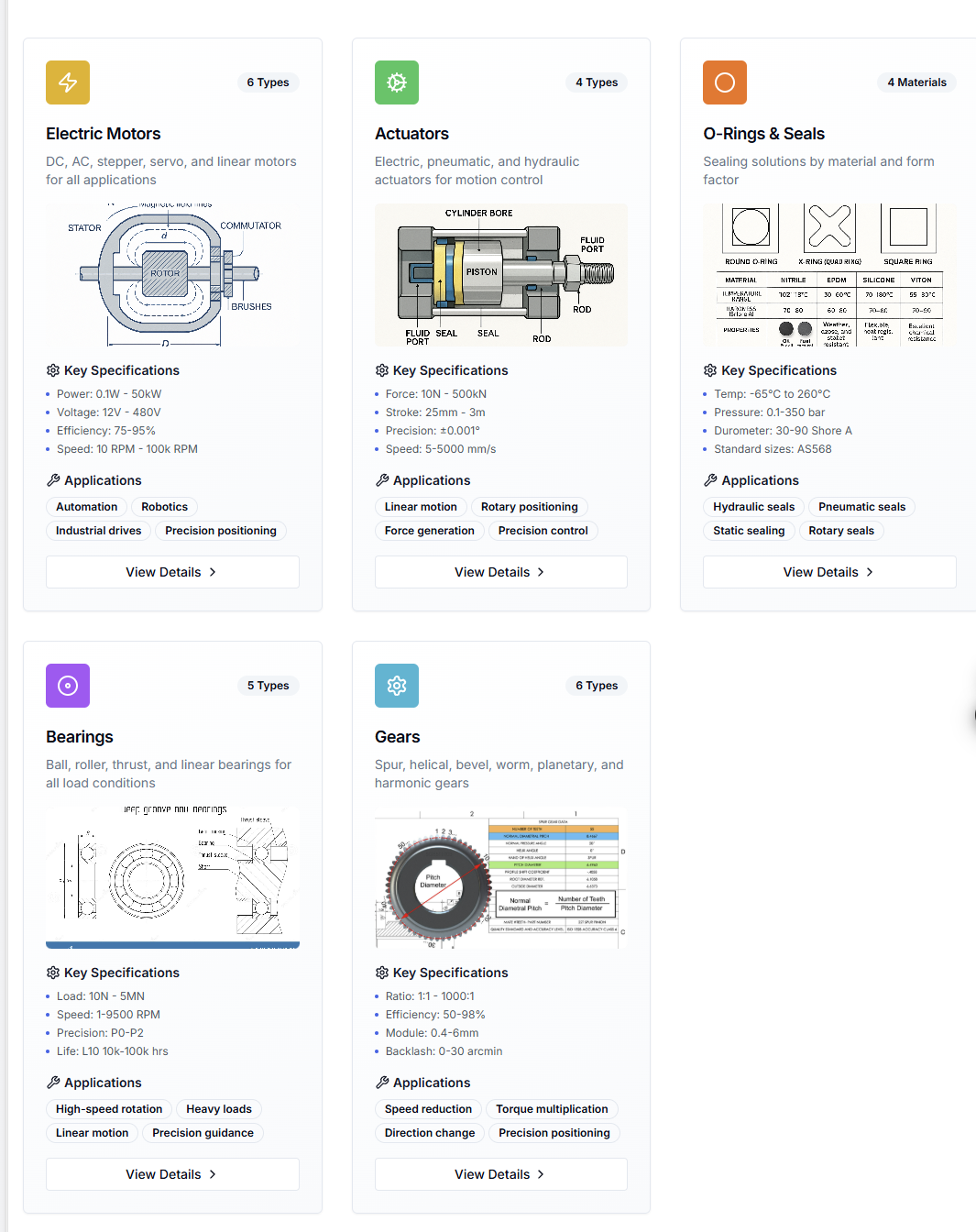Click the Key Specifications gear icon under Actuators

pos(381,370)
